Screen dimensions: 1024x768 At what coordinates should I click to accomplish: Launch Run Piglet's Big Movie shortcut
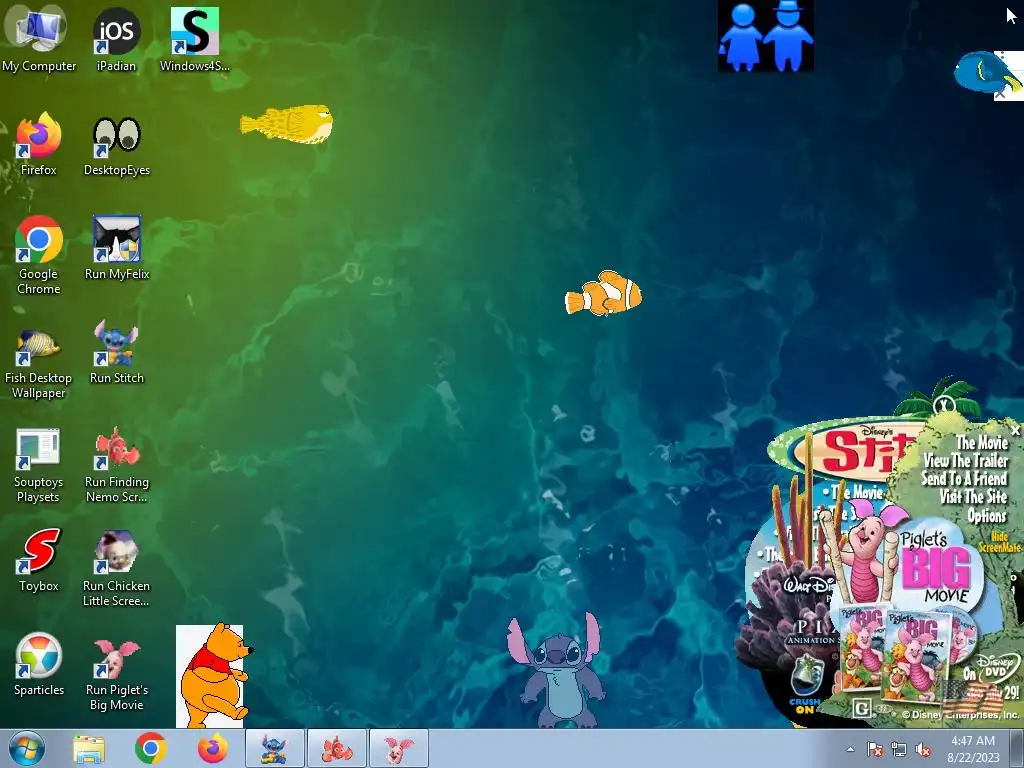(x=116, y=675)
